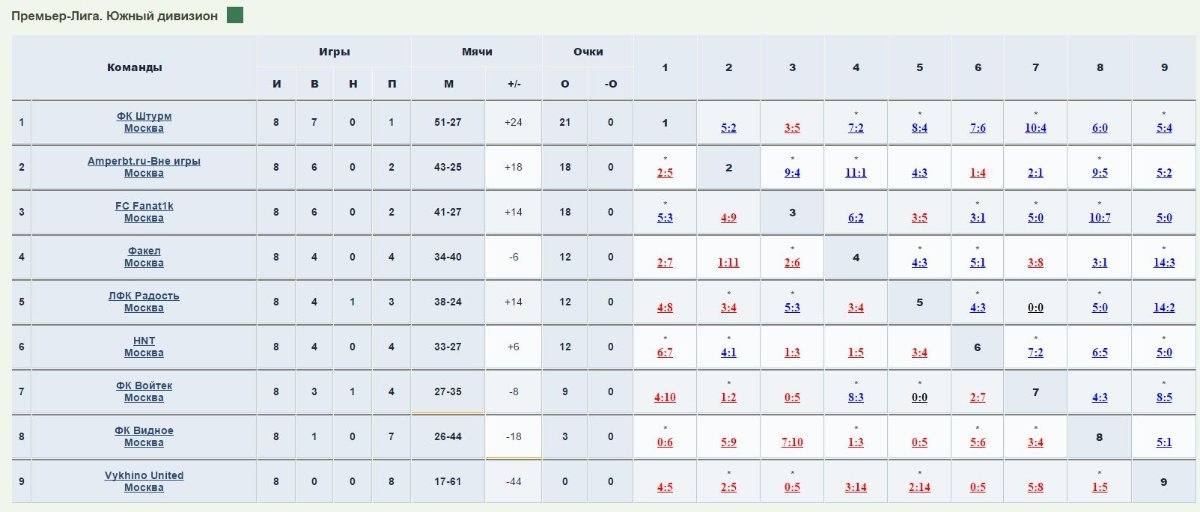Open the 4:10 result in Войтек row
Viewport: 1200px width, 512px height.
pyautogui.click(x=665, y=397)
